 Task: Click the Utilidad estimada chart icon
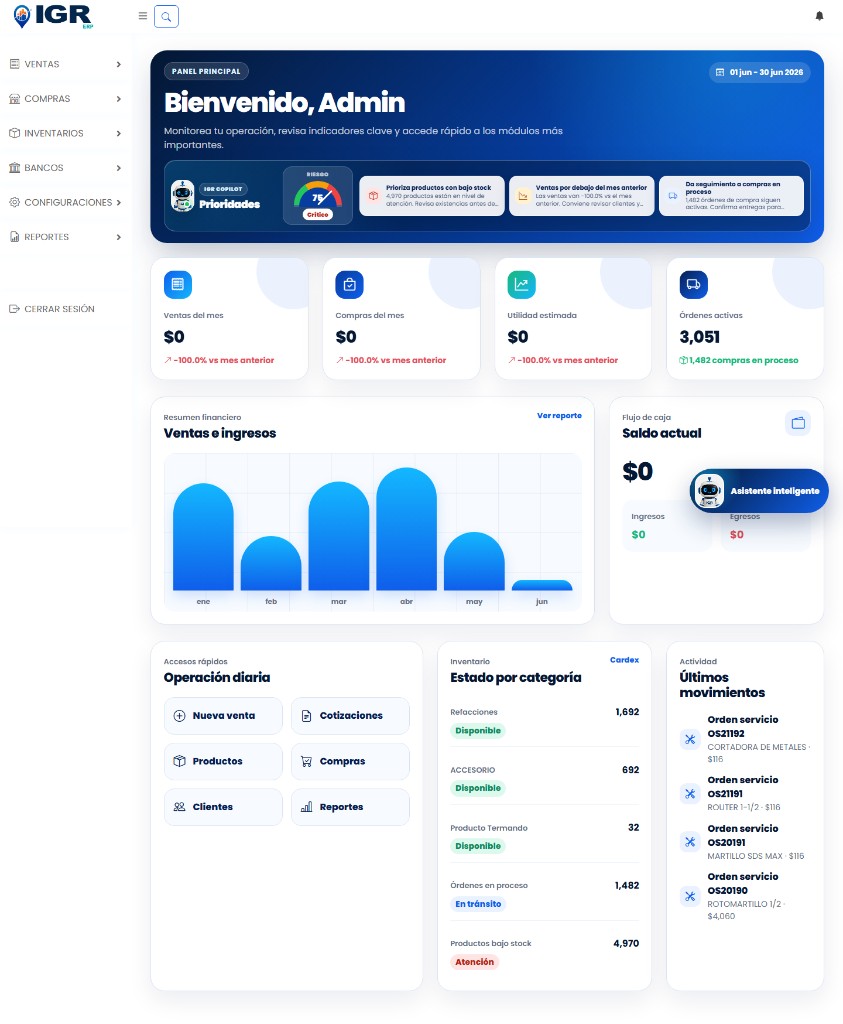(521, 285)
